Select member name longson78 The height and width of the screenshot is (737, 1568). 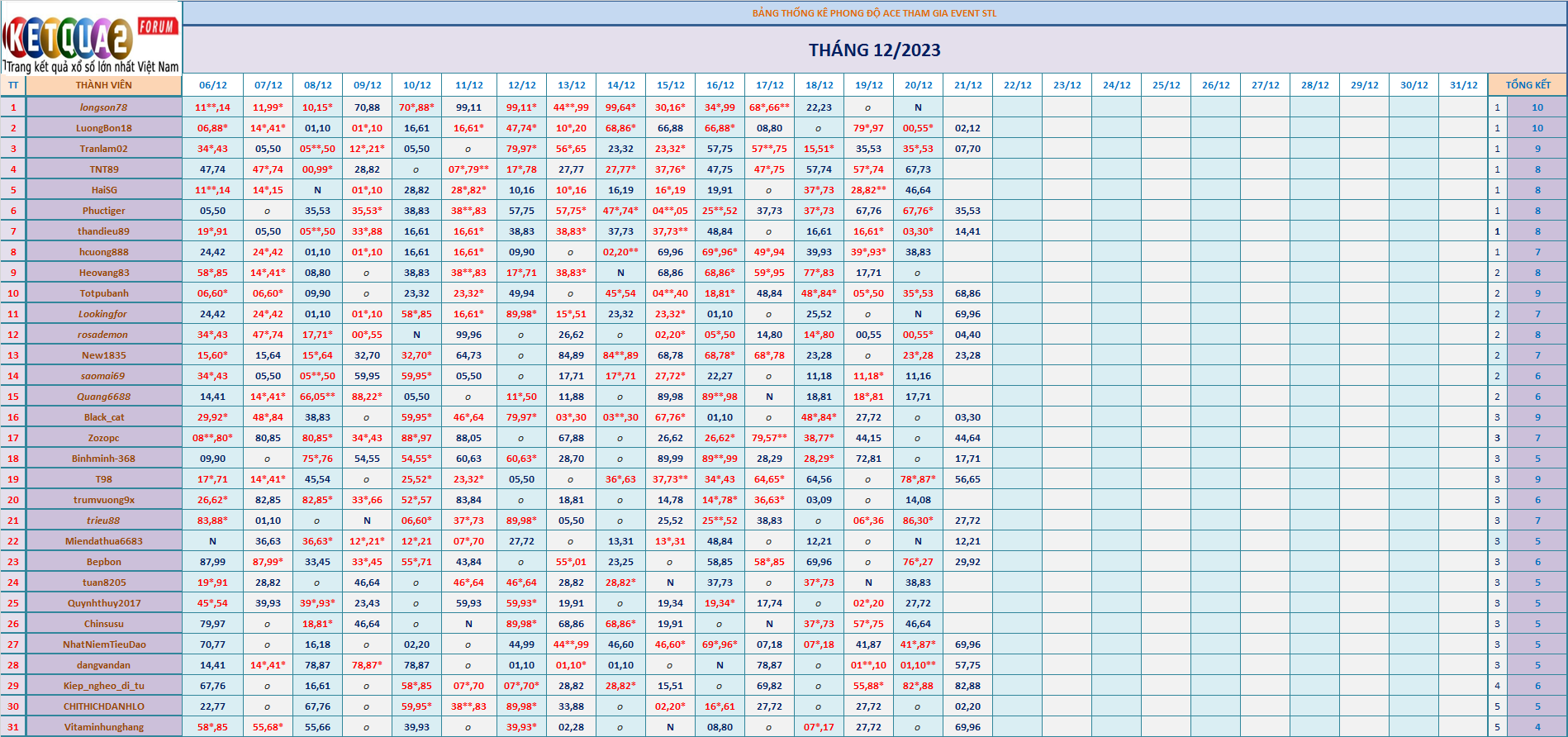(104, 107)
